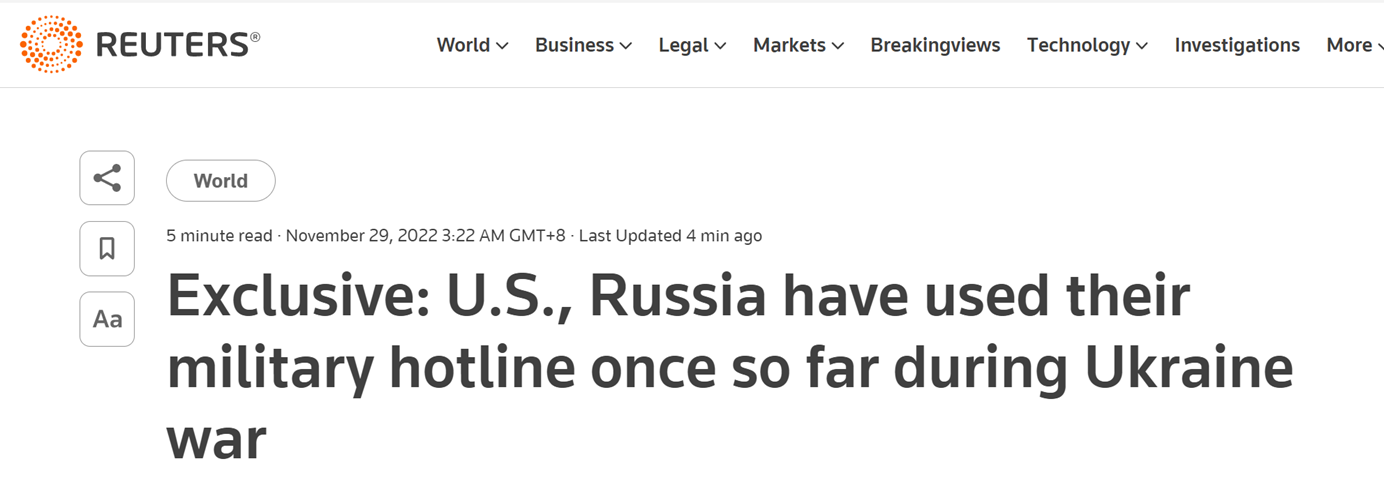Viewport: 1384px width, 489px height.
Task: Click the World category tag pill
Action: point(220,181)
